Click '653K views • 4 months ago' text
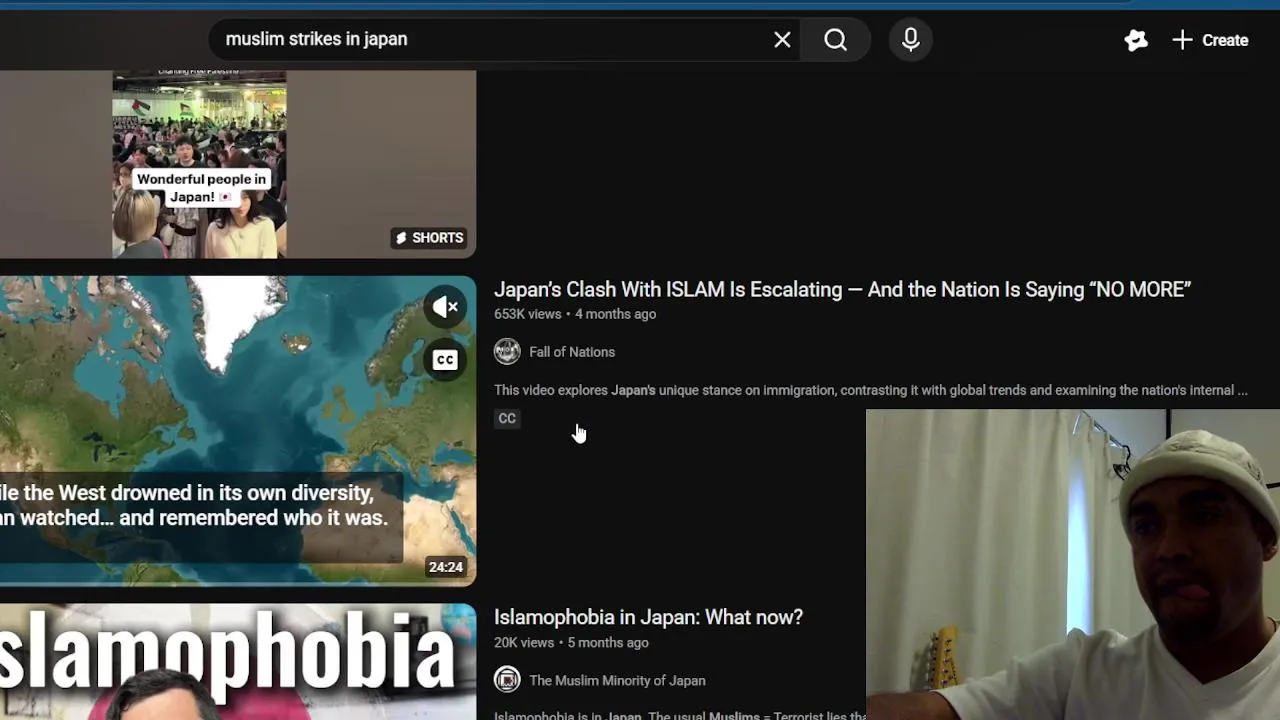The width and height of the screenshot is (1280, 720). [x=575, y=314]
